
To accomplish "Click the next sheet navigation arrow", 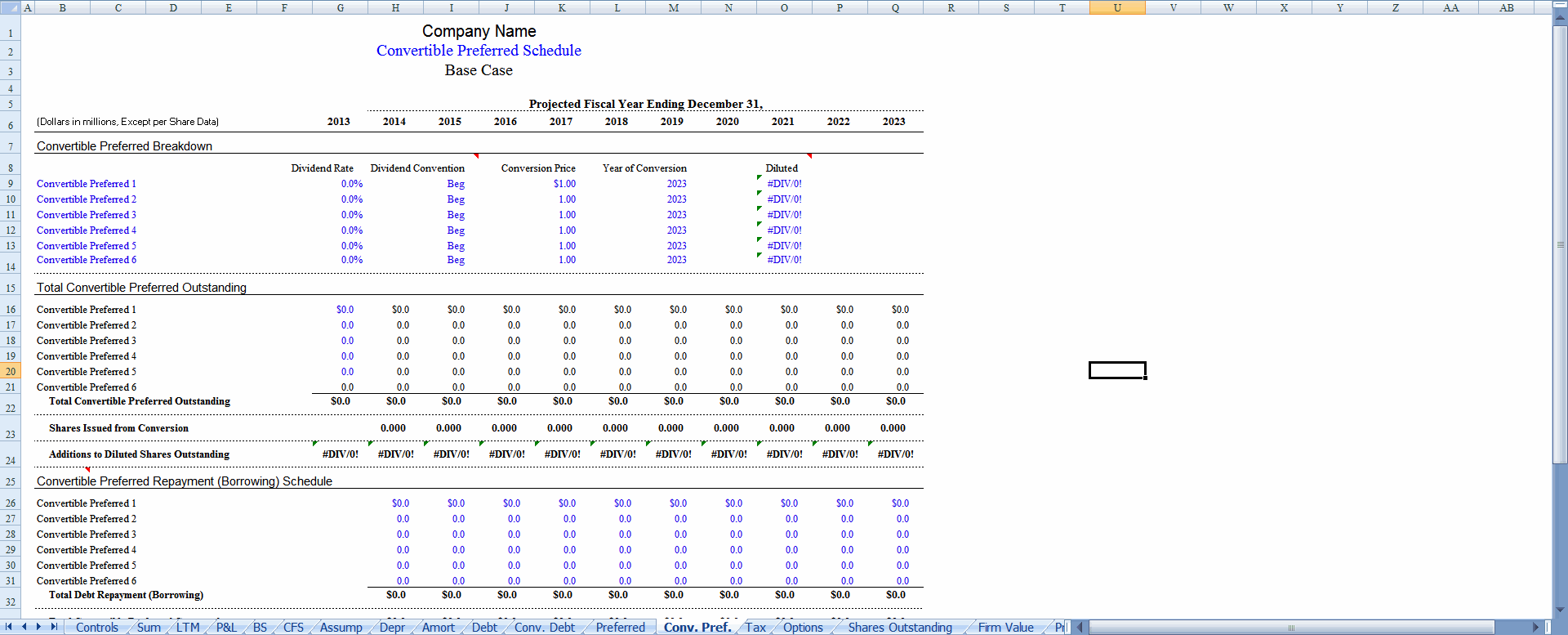I will tap(38, 627).
